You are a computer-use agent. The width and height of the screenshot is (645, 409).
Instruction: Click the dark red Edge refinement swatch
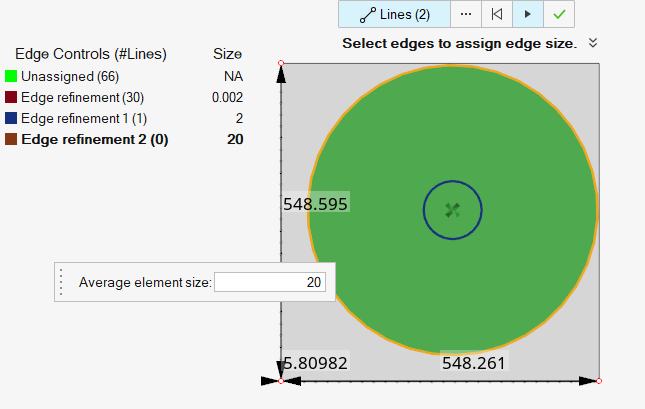(11, 97)
